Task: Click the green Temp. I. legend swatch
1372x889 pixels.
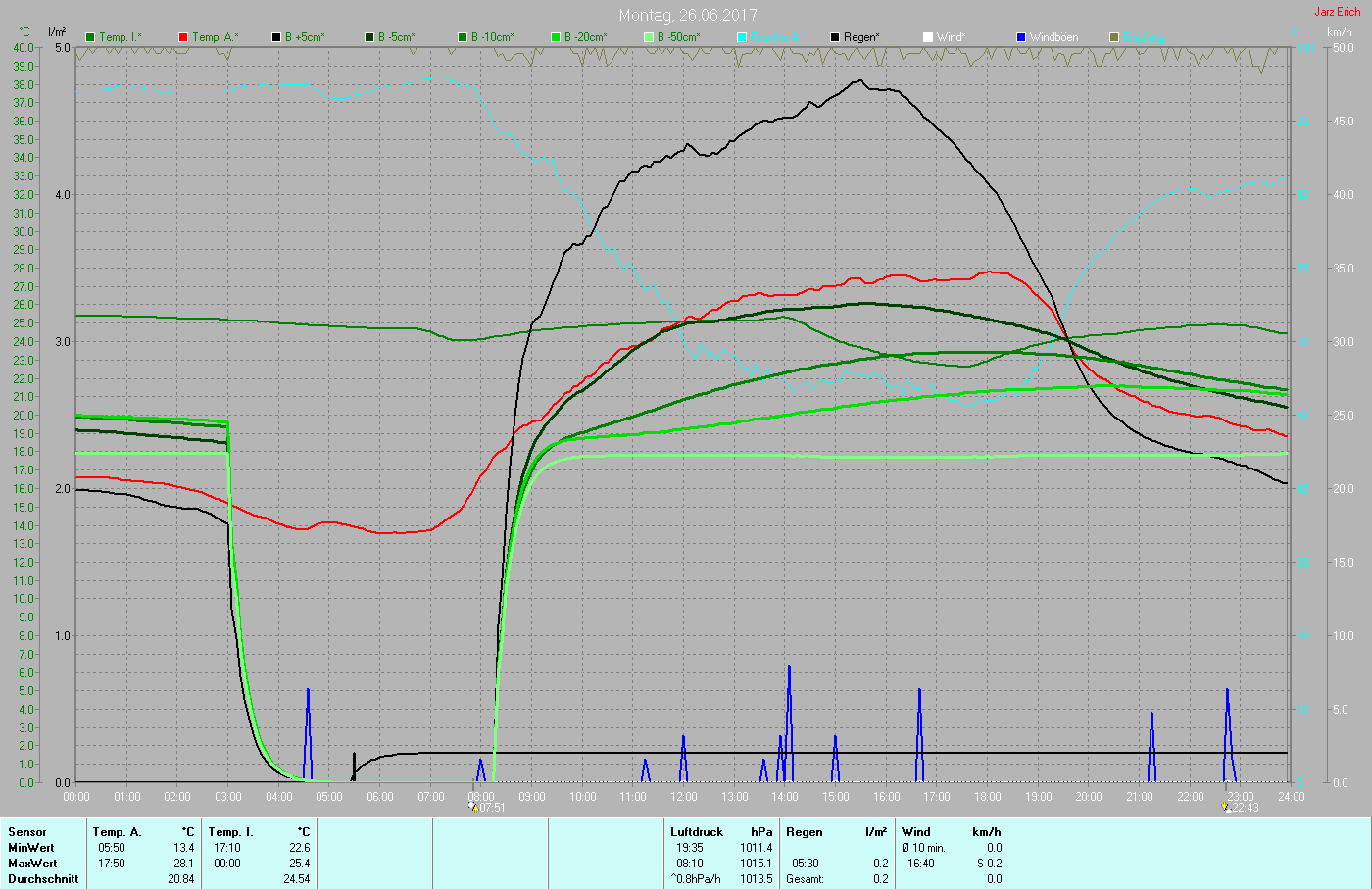Action: point(90,37)
